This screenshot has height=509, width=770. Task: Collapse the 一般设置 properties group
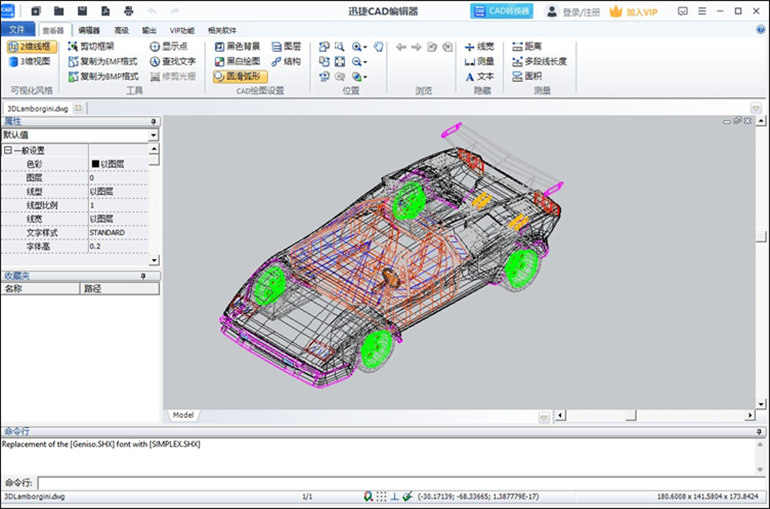click(8, 150)
